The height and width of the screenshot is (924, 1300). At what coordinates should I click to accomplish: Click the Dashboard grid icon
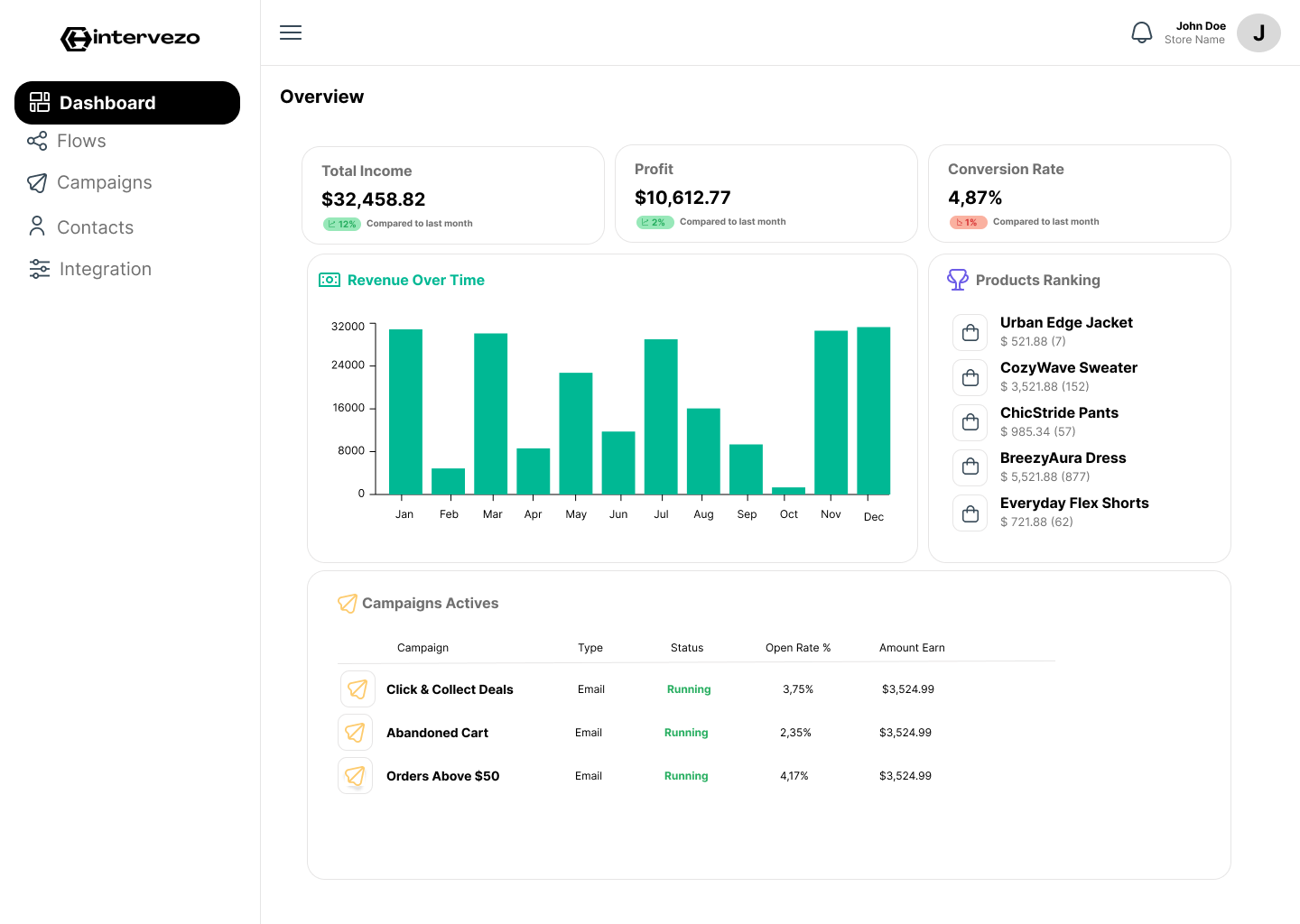point(40,102)
